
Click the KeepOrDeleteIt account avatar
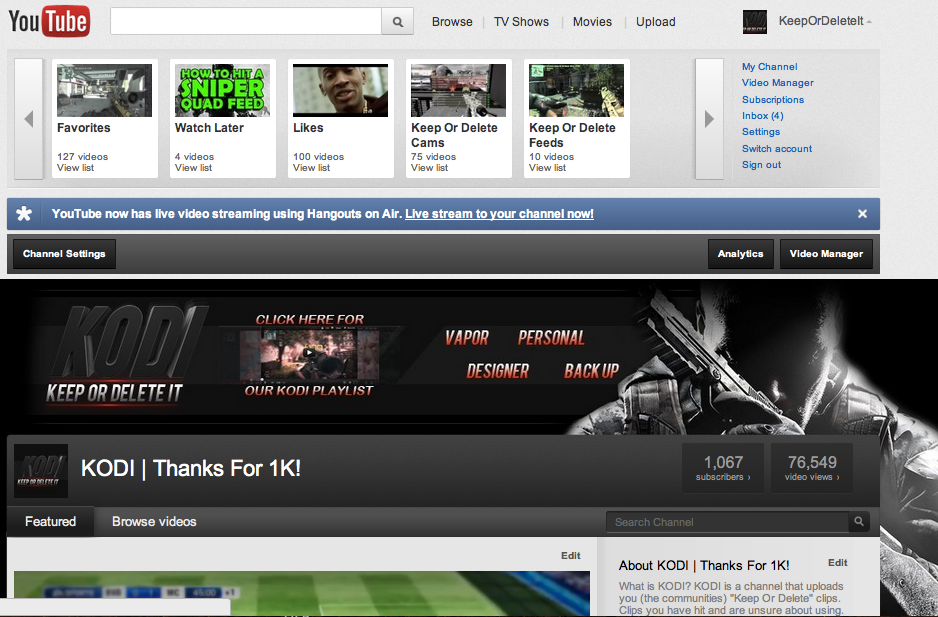point(754,22)
